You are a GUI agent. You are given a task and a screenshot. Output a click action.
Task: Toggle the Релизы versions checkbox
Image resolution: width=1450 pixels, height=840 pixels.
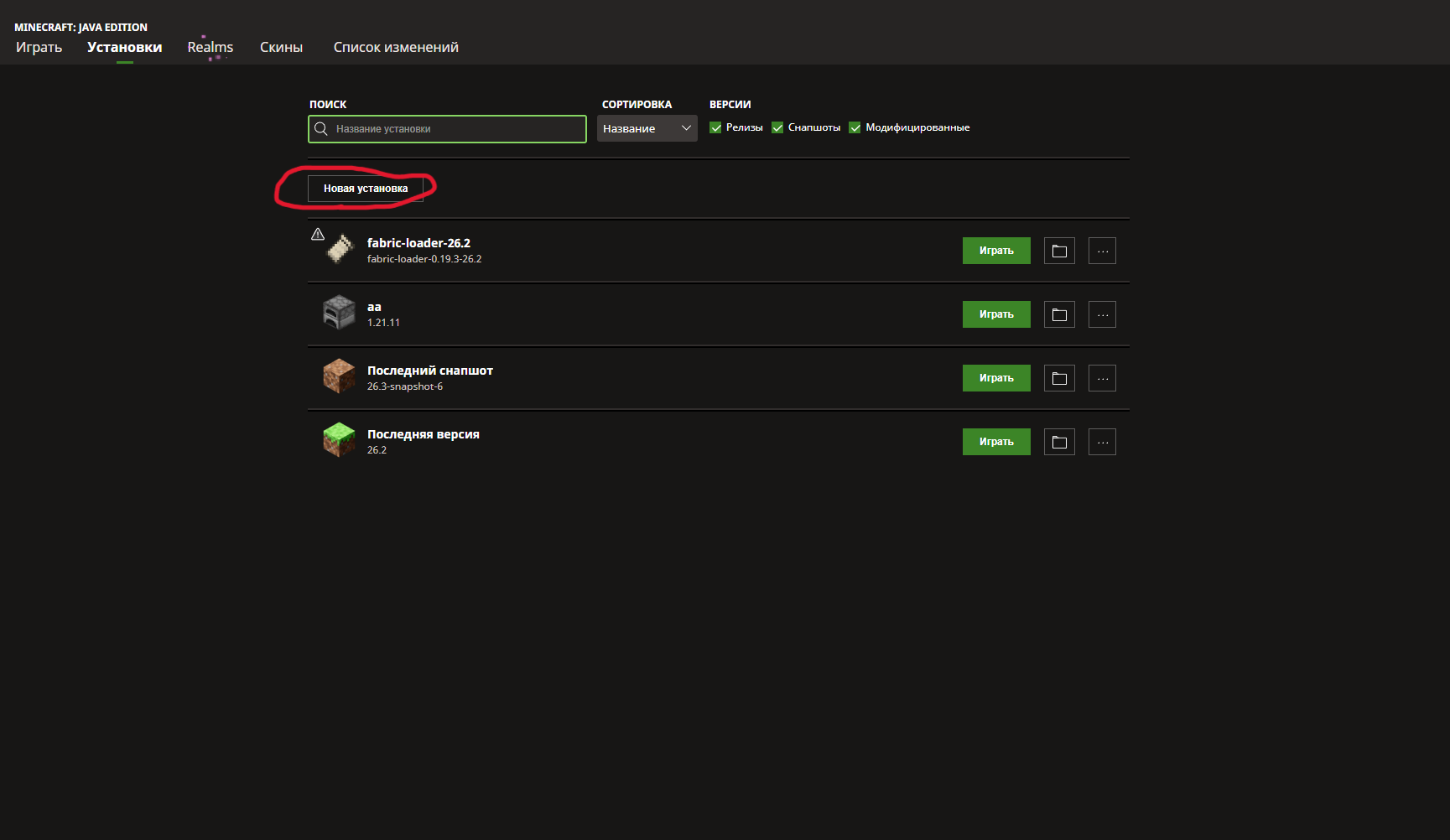coord(715,127)
